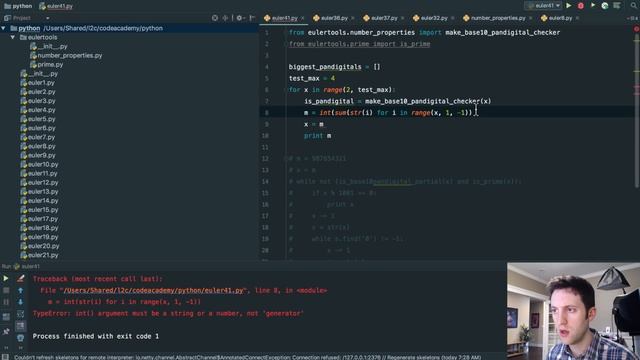Collapse all using Project panel toolbar icon
The width and height of the screenshot is (640, 360).
[x=225, y=18]
